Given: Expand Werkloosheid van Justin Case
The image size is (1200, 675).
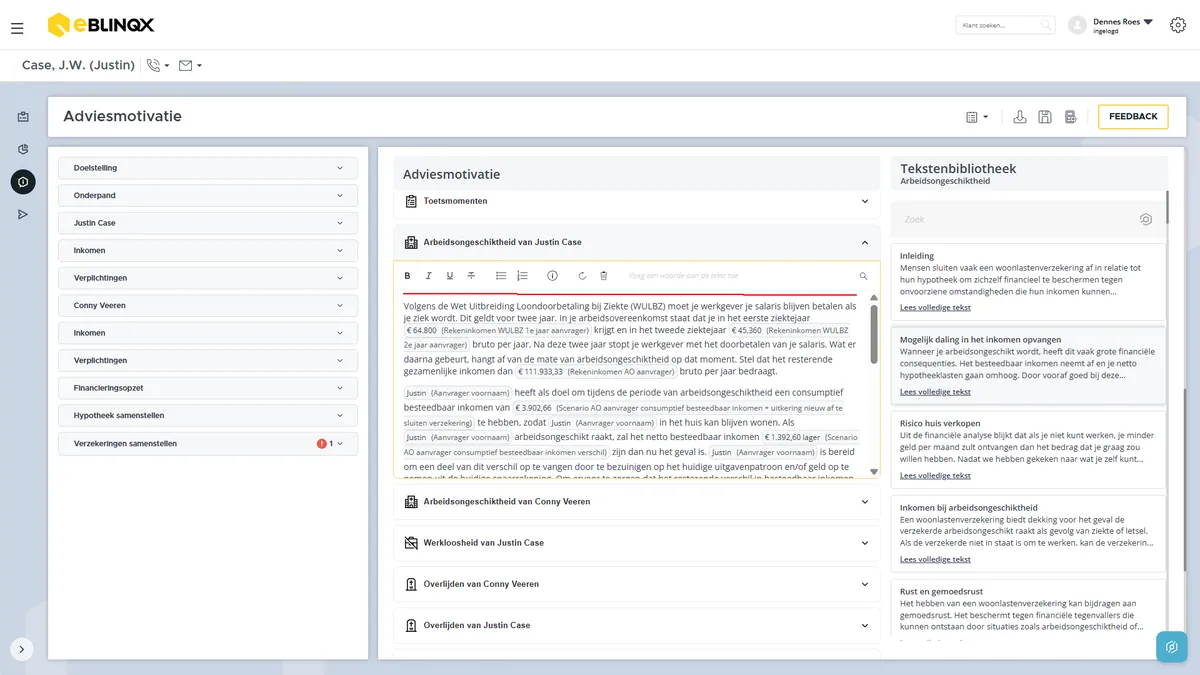Looking at the screenshot, I should click(637, 543).
